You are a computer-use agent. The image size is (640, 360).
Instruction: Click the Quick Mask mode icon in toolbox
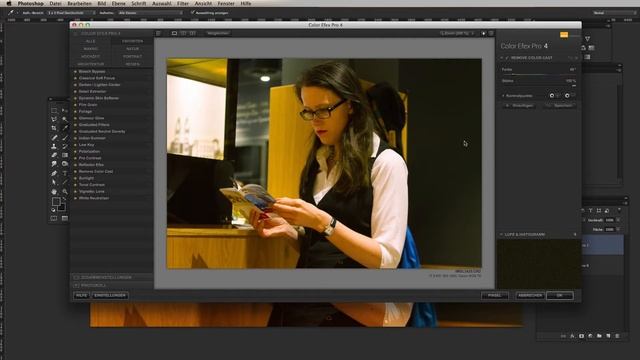point(54,218)
